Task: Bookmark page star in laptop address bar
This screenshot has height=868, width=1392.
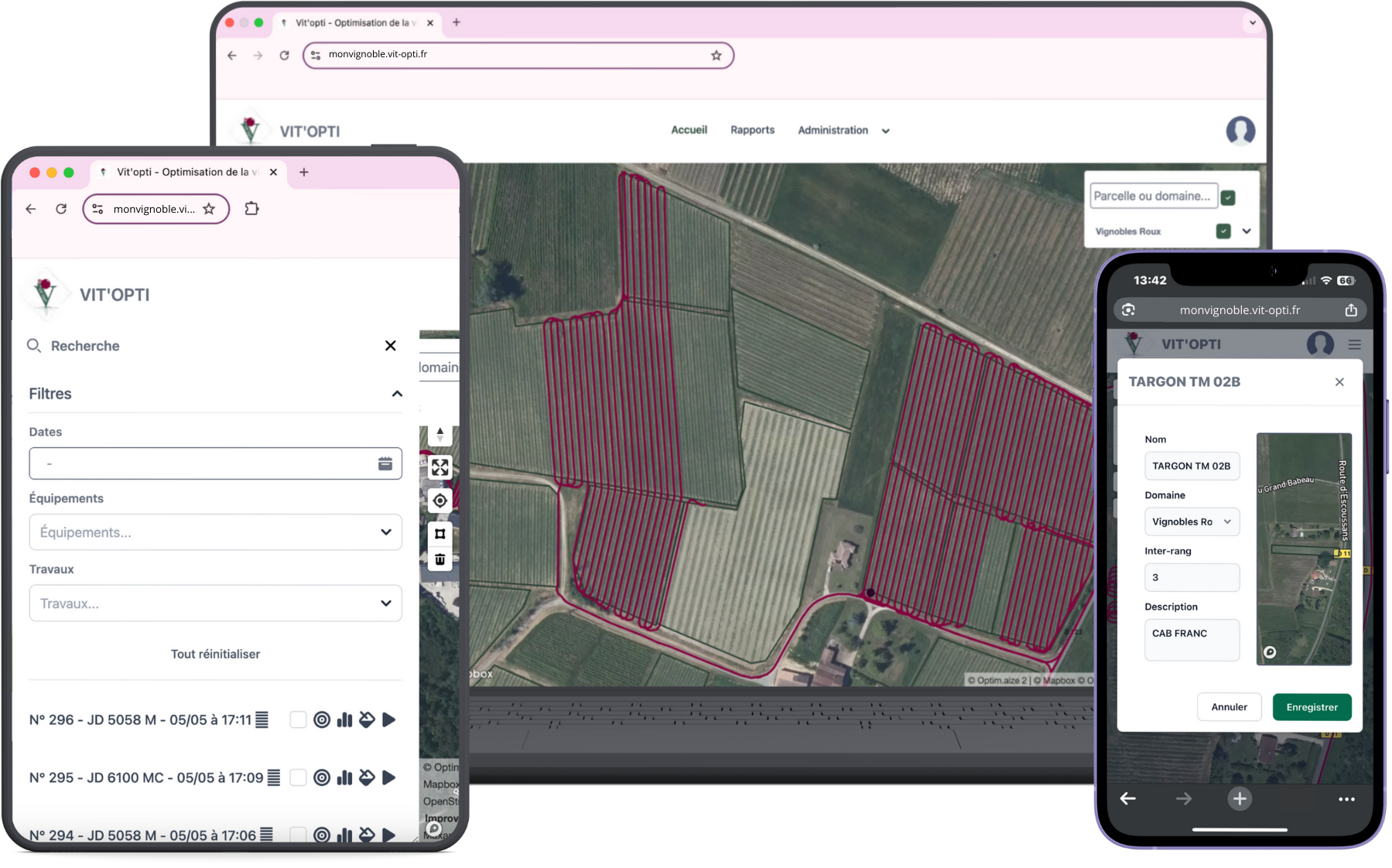Action: pyautogui.click(x=717, y=55)
